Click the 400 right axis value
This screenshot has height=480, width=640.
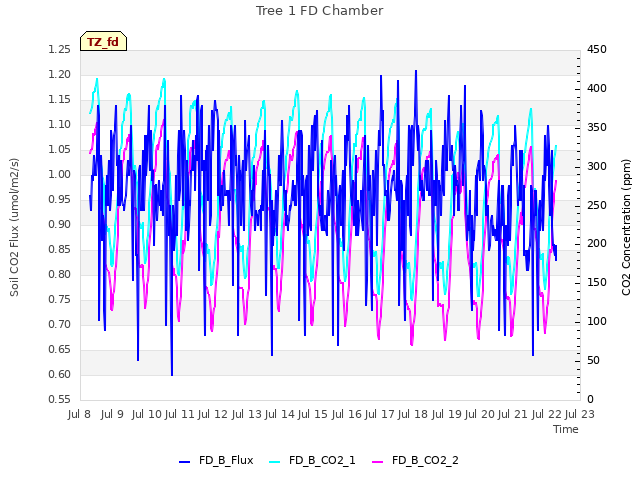click(597, 89)
